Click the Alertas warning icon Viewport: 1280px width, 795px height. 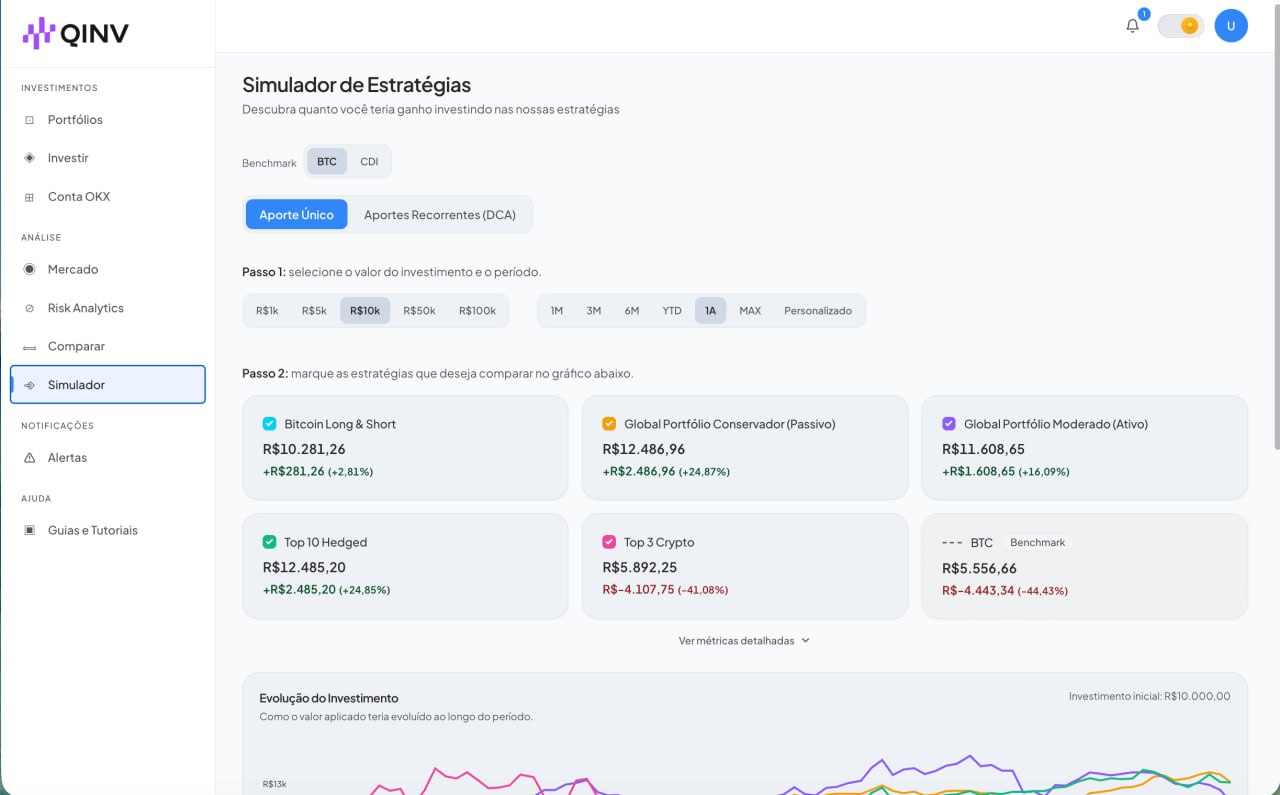29,458
